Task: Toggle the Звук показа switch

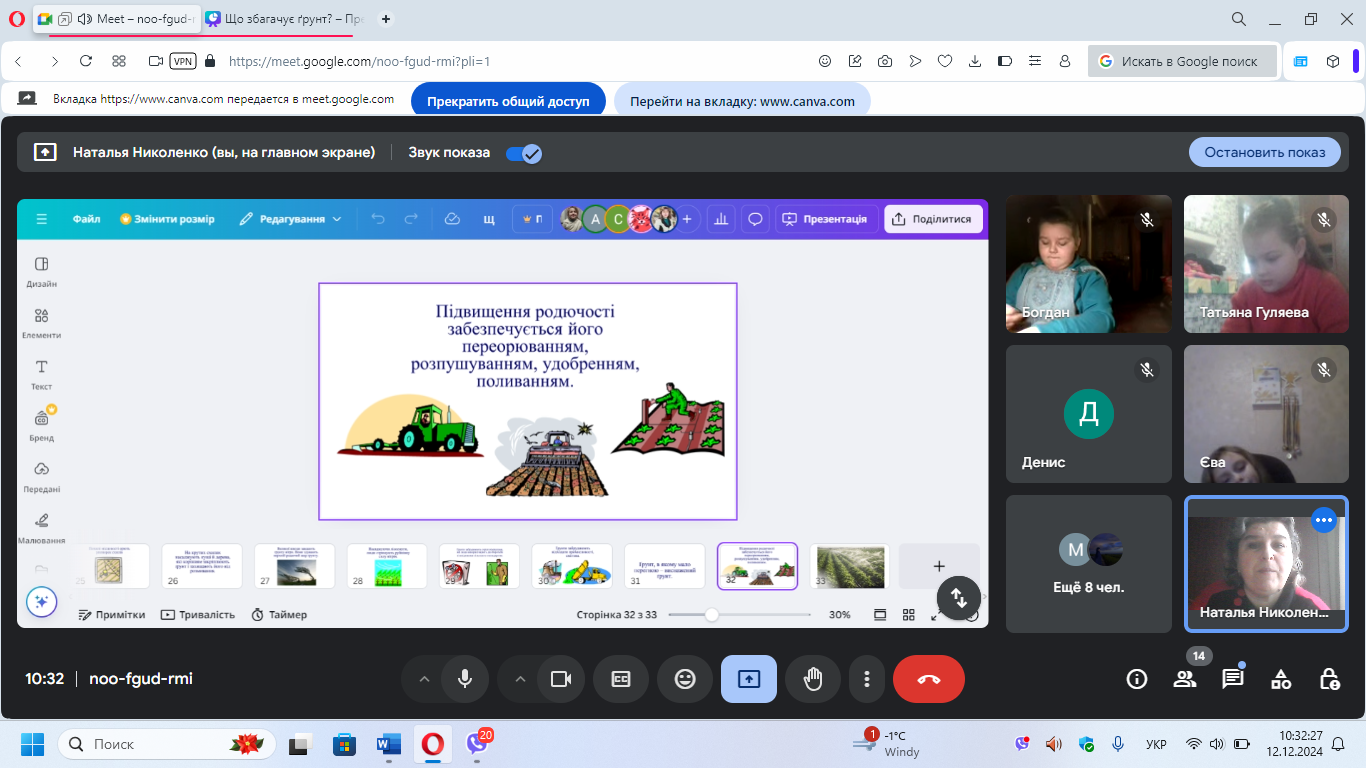Action: click(x=524, y=153)
